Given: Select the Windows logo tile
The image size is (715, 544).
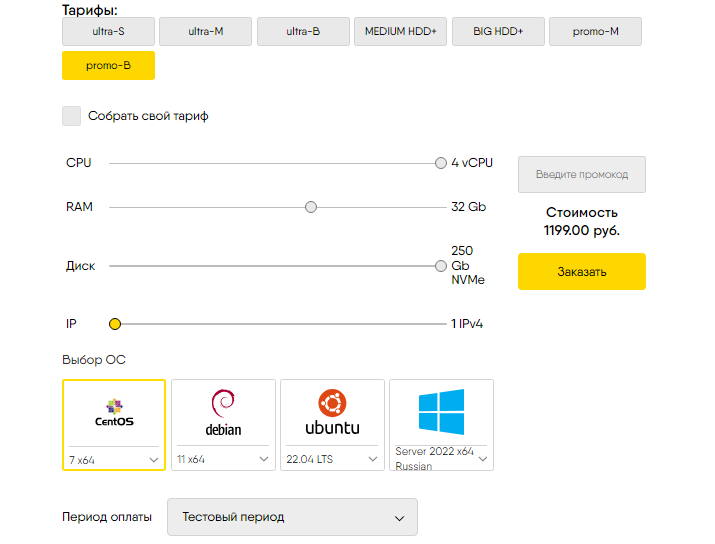Looking at the screenshot, I should click(x=441, y=412).
